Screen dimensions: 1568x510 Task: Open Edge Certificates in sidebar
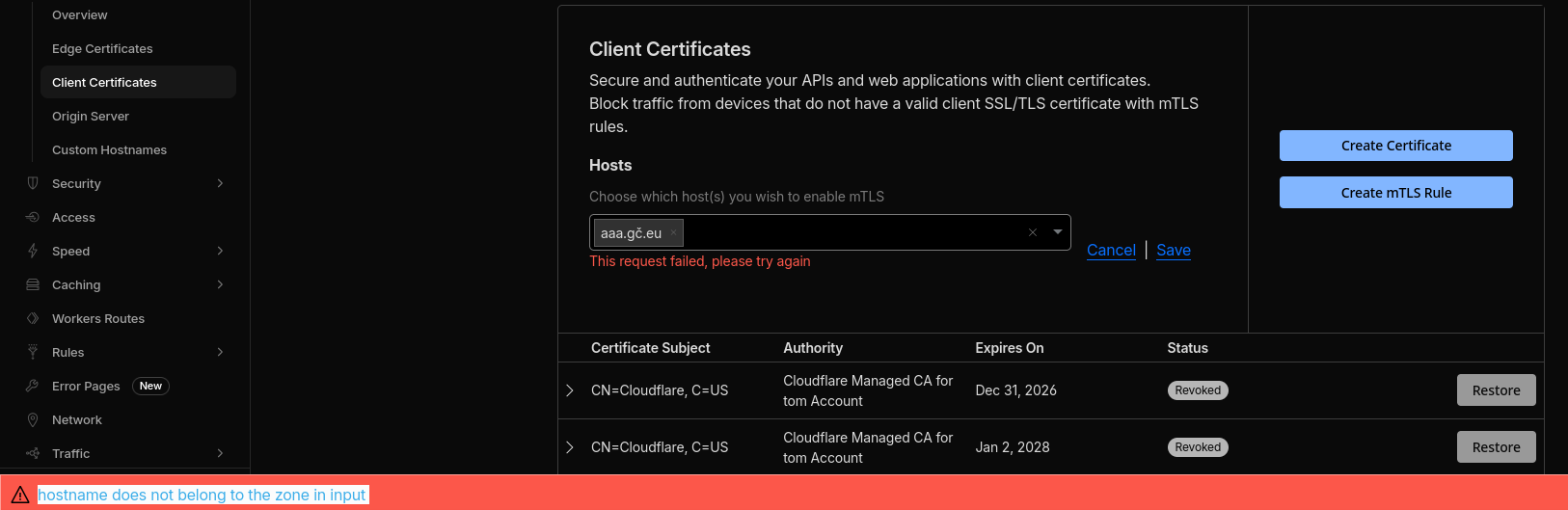coord(102,48)
